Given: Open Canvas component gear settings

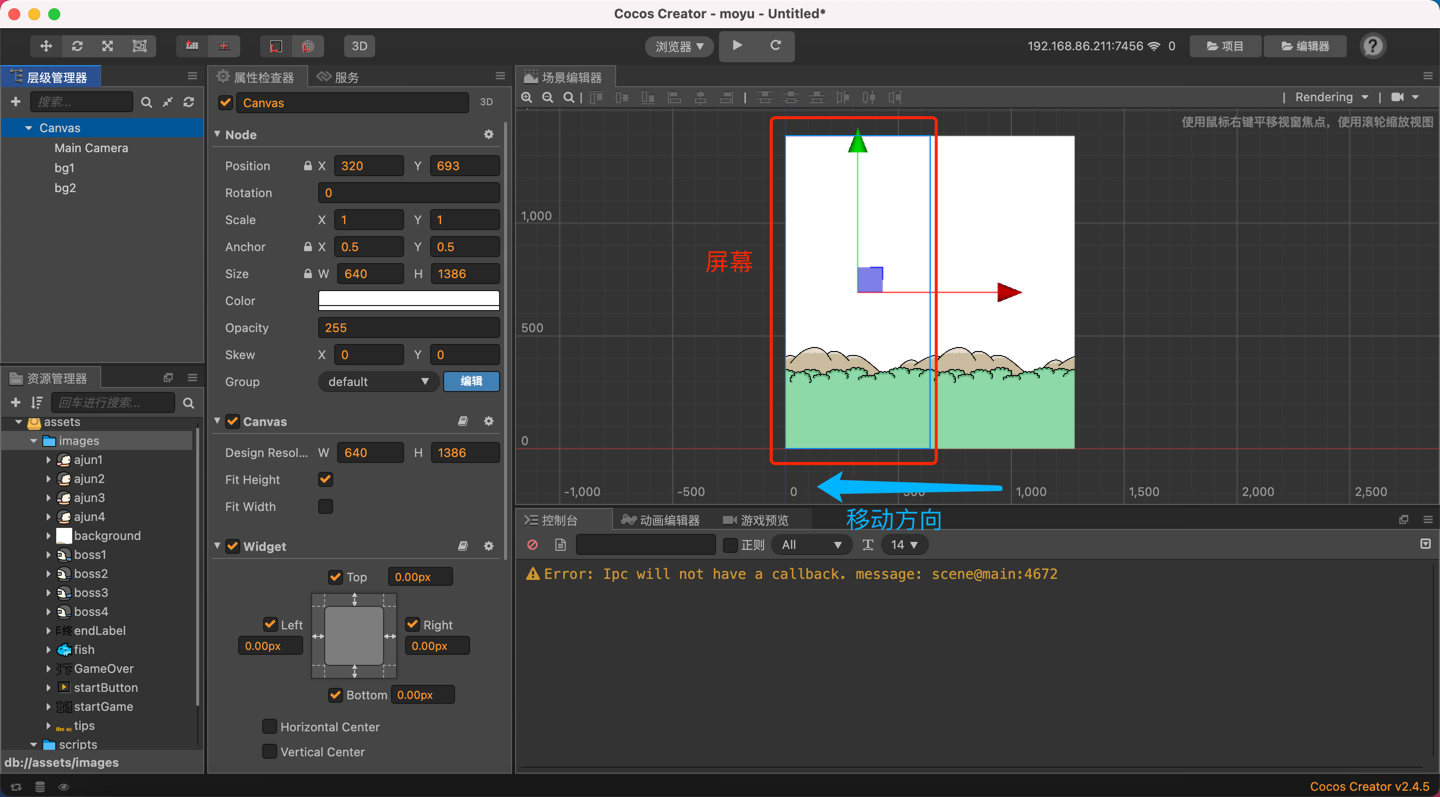Looking at the screenshot, I should 489,421.
